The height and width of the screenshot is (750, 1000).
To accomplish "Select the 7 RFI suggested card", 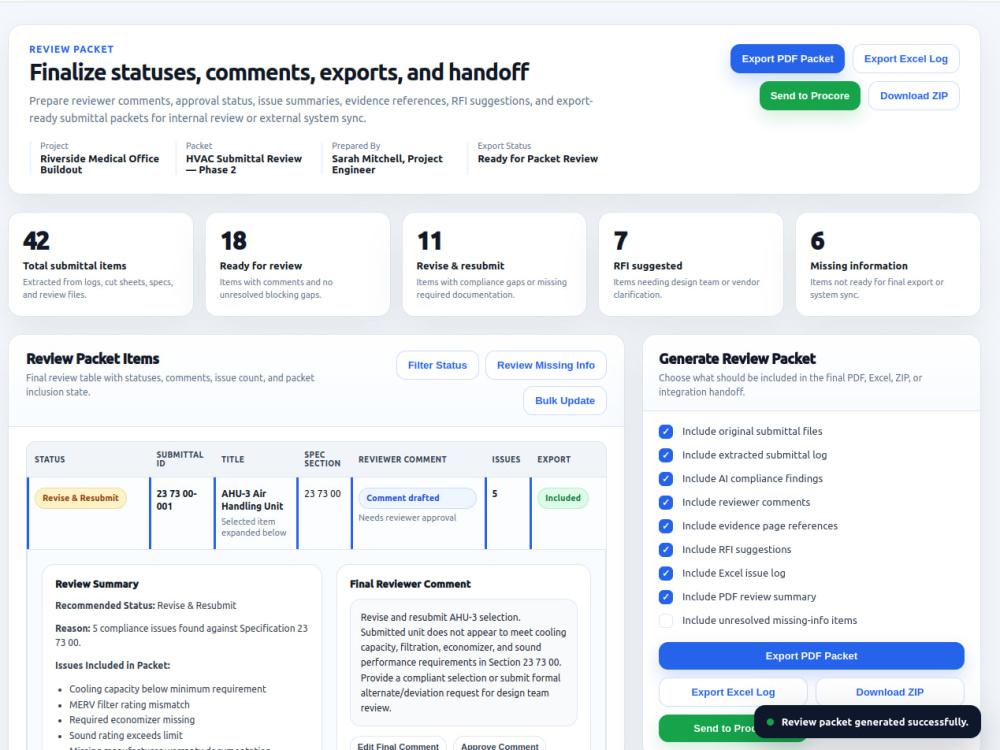I will (x=691, y=264).
